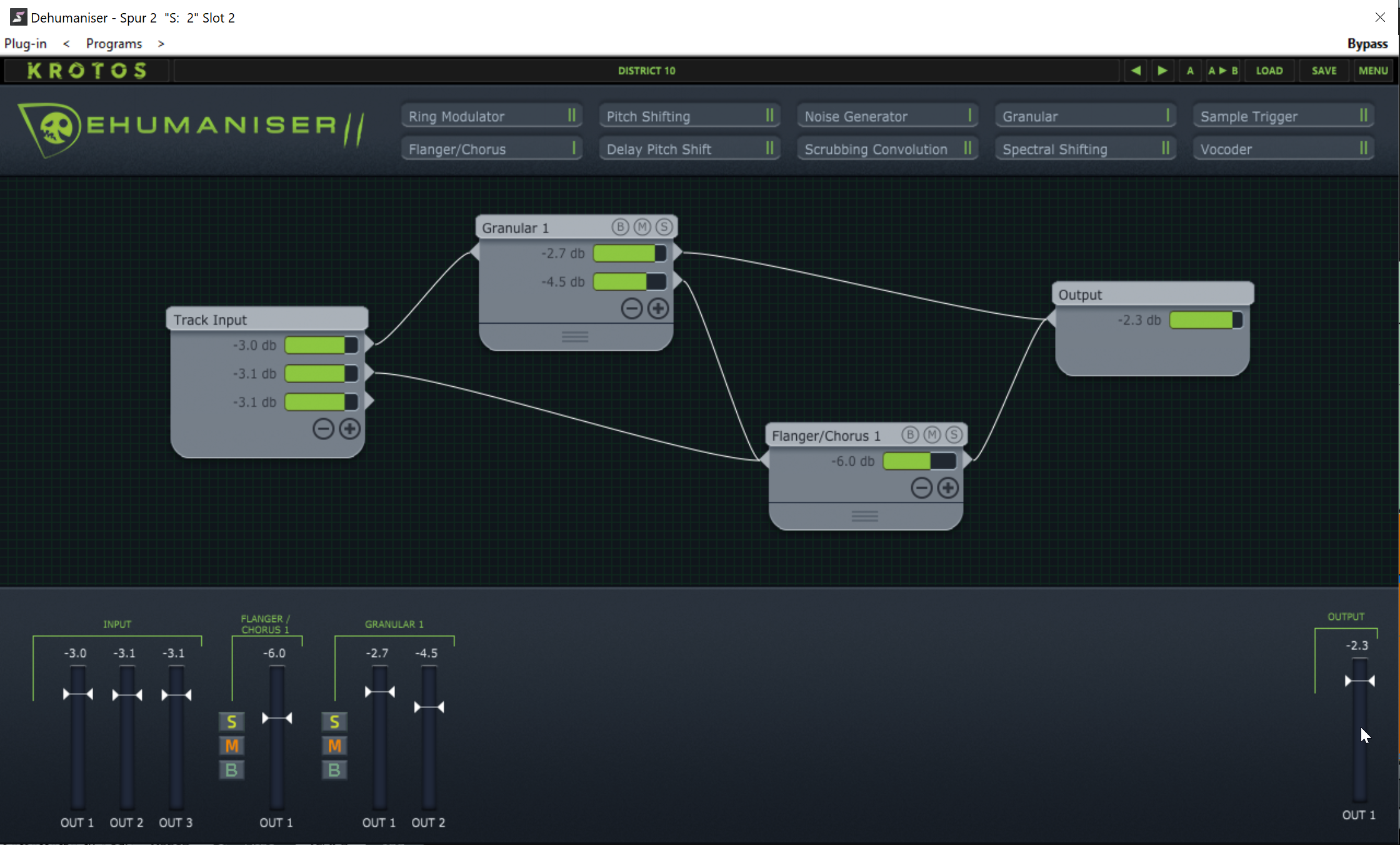The height and width of the screenshot is (845, 1400).
Task: Mute the Flanger/Chorus 1 node (M icon)
Action: [x=932, y=434]
